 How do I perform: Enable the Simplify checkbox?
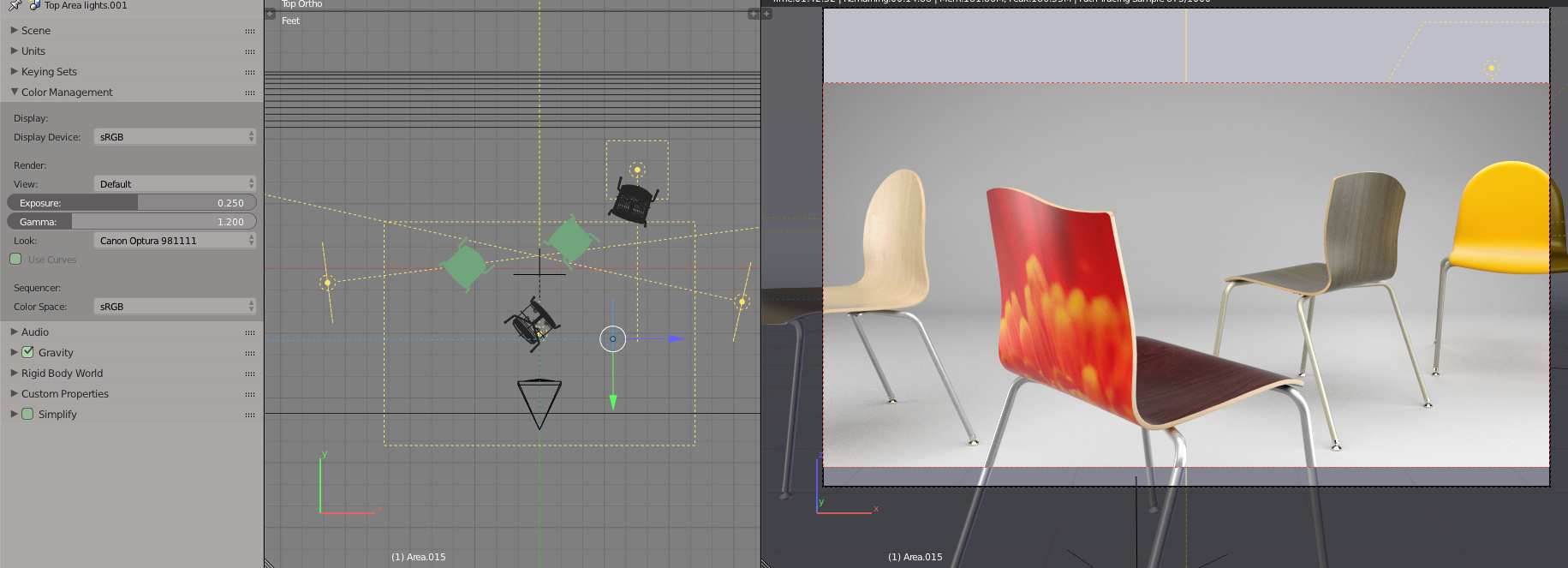[27, 414]
